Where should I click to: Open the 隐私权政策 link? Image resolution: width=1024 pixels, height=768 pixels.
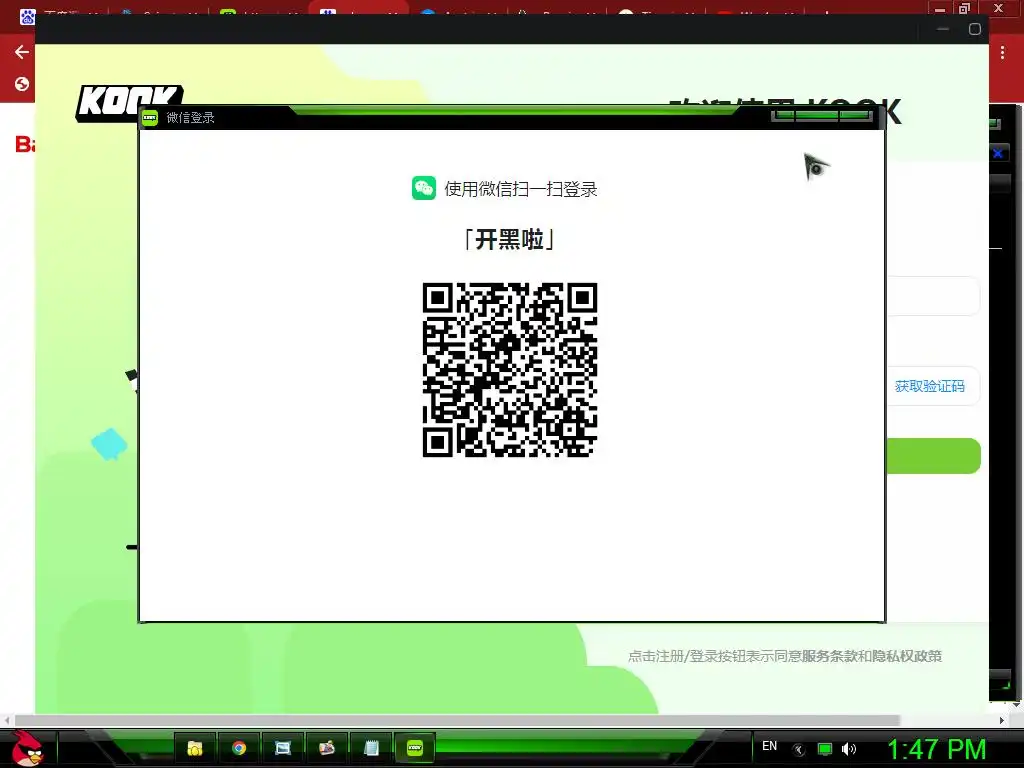pos(907,656)
